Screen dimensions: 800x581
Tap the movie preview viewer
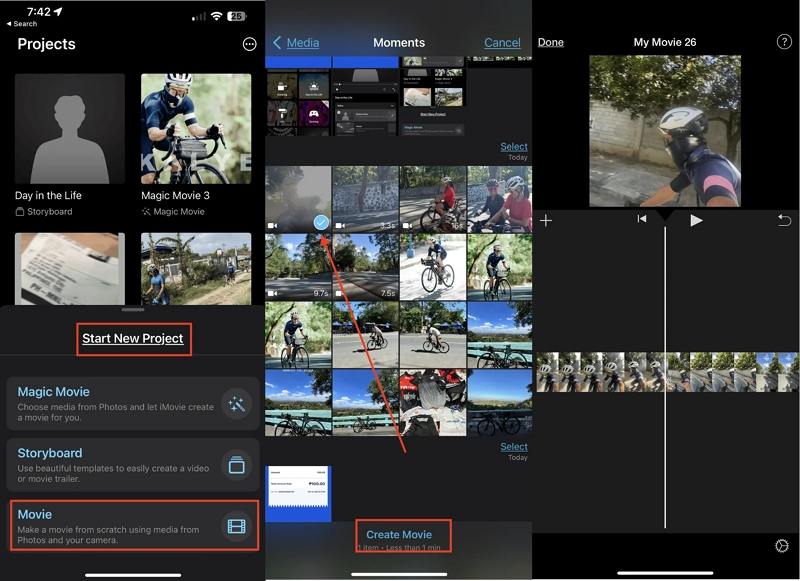pos(665,131)
